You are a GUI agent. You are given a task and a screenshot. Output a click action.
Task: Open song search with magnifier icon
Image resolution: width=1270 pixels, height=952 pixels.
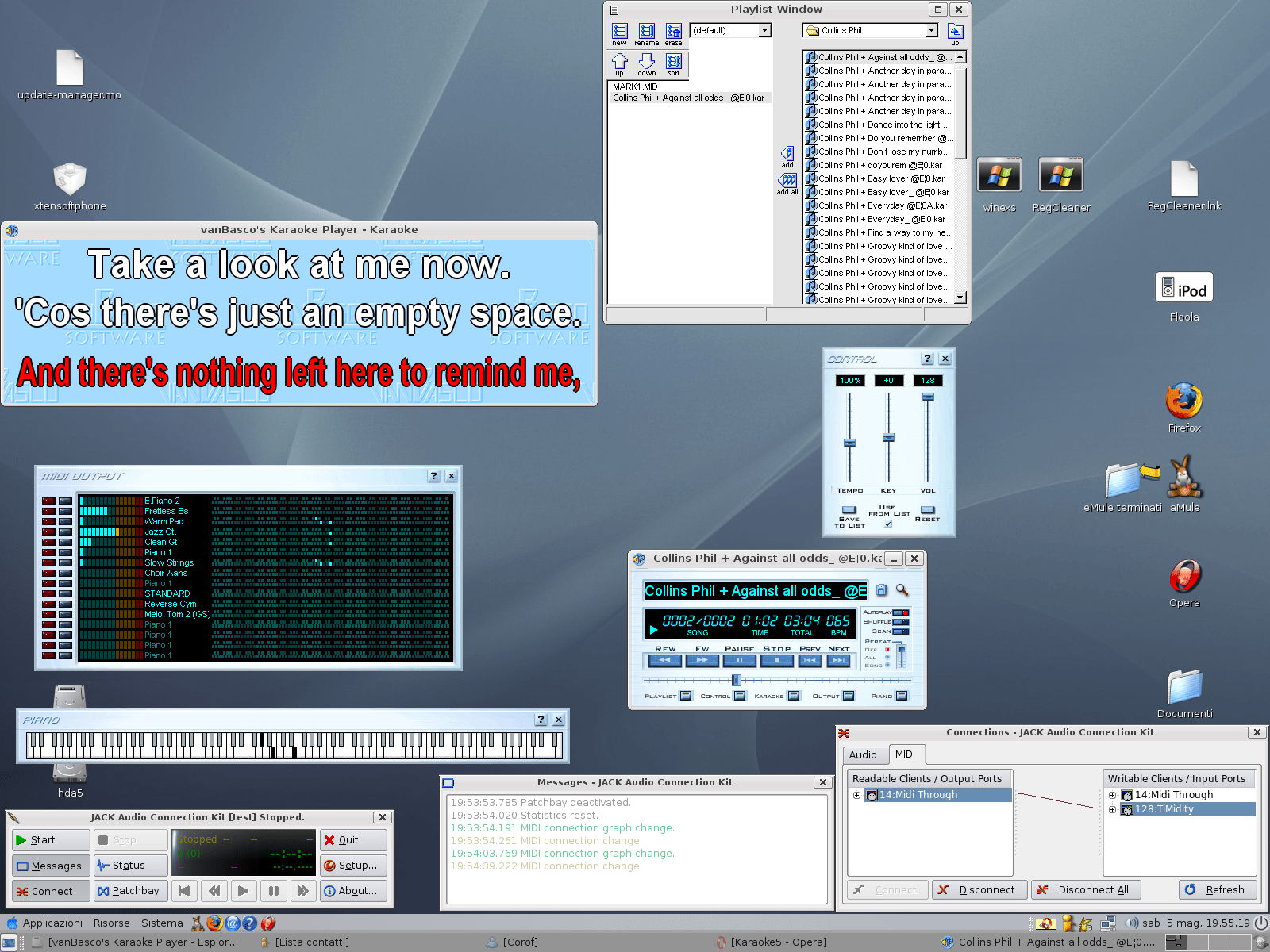(901, 590)
